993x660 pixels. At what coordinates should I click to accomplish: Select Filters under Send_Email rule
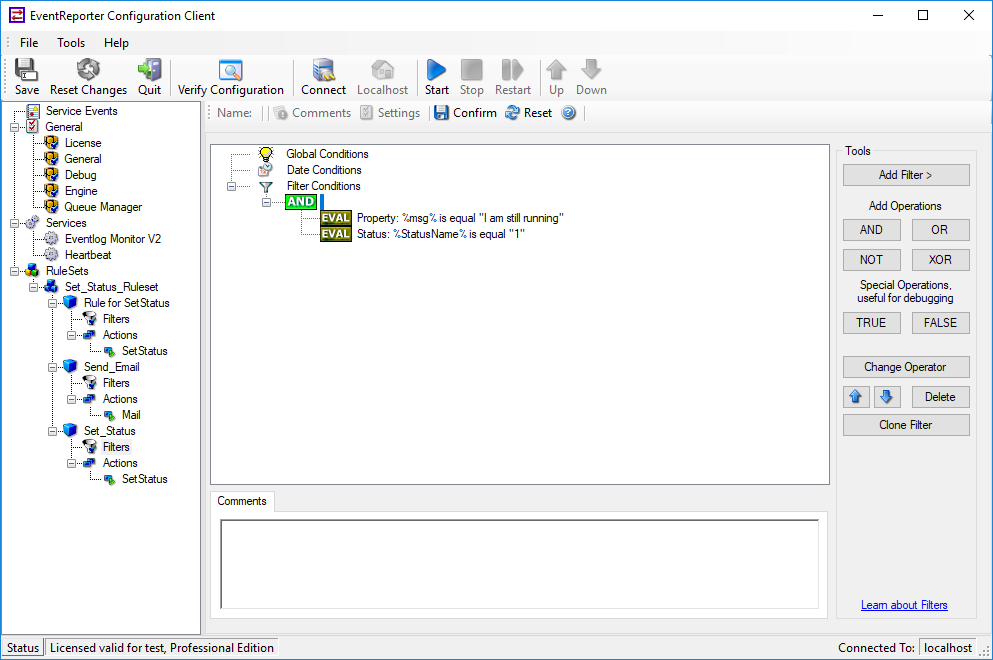(x=116, y=383)
